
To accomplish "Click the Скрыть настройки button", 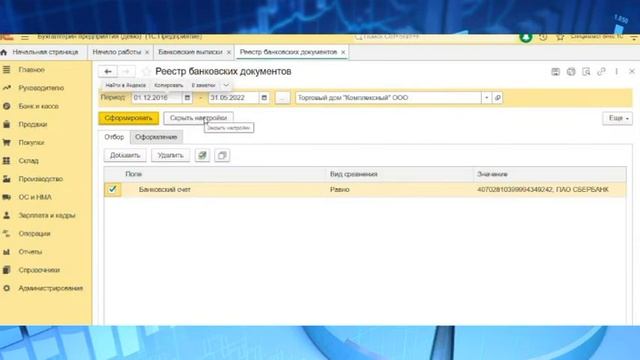I will (x=198, y=118).
